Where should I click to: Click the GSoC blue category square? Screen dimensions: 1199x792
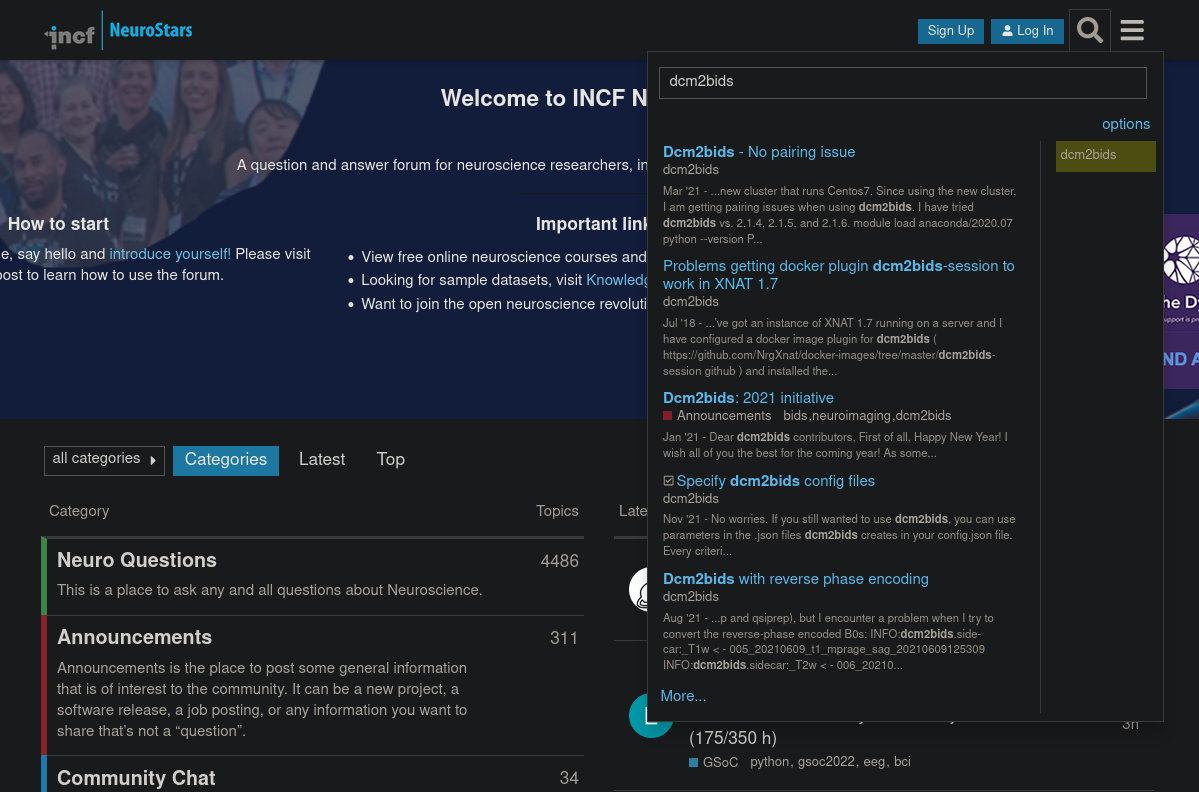click(694, 762)
